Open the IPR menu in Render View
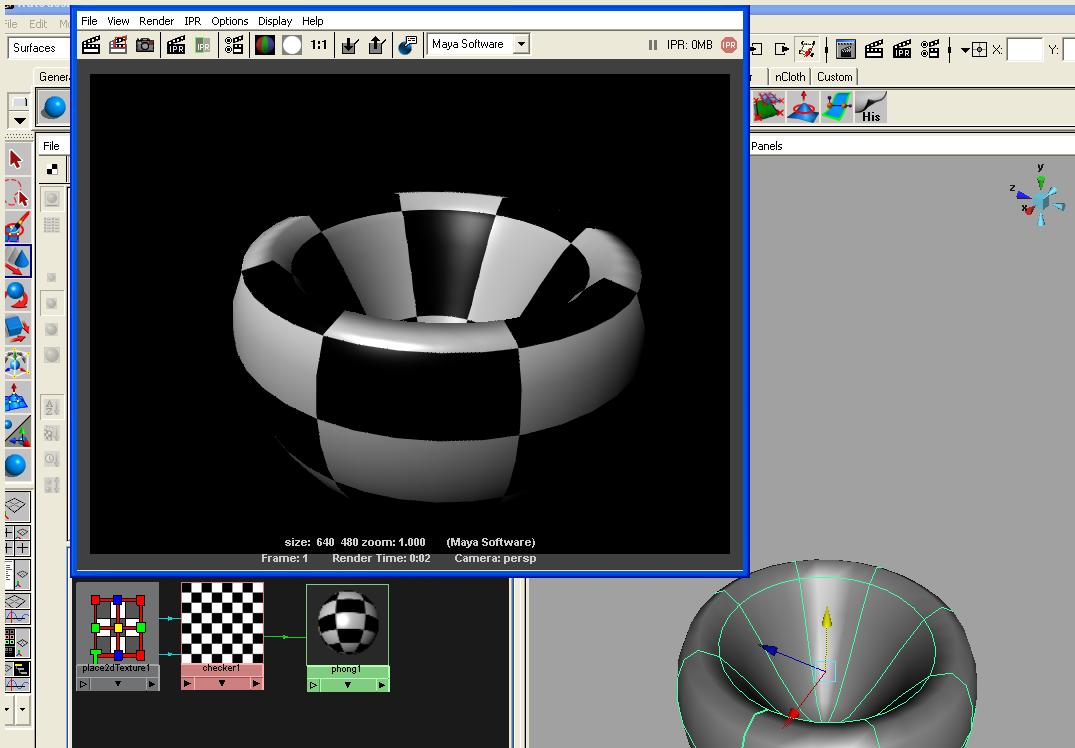The height and width of the screenshot is (748, 1075). [193, 21]
